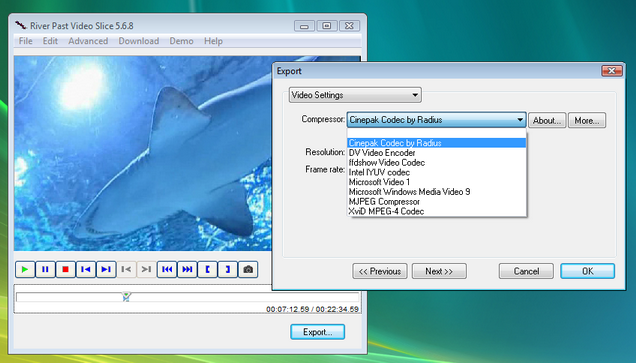Image resolution: width=636 pixels, height=363 pixels.
Task: Select the blank entry in compressor list
Action: 437,133
